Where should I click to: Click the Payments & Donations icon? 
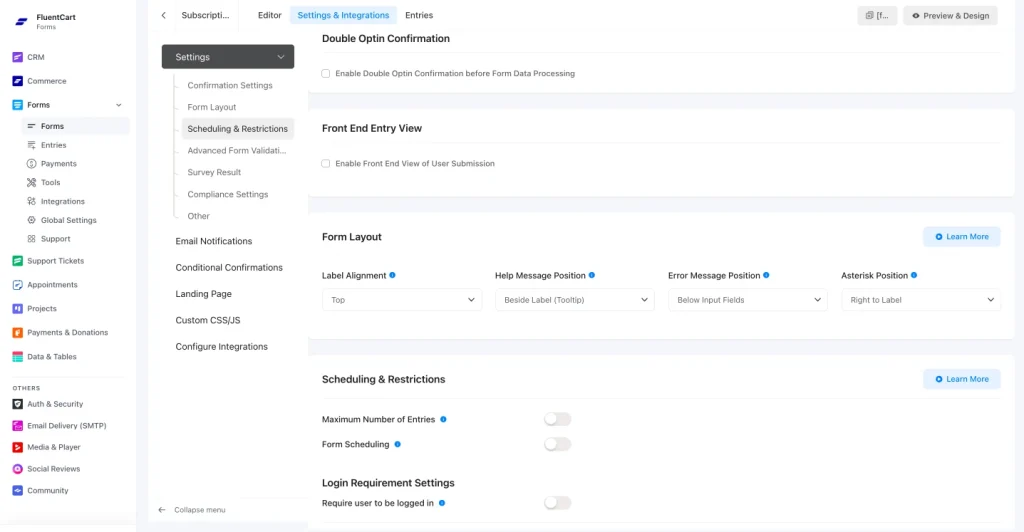[x=18, y=333]
